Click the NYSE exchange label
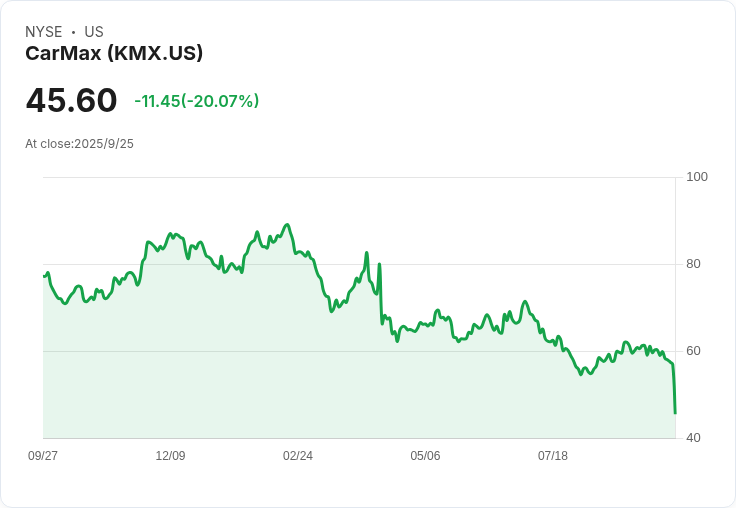This screenshot has height=508, width=736. point(44,32)
